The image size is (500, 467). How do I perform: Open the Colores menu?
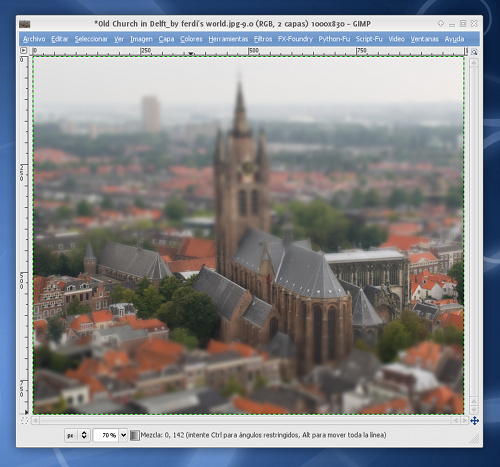click(191, 39)
